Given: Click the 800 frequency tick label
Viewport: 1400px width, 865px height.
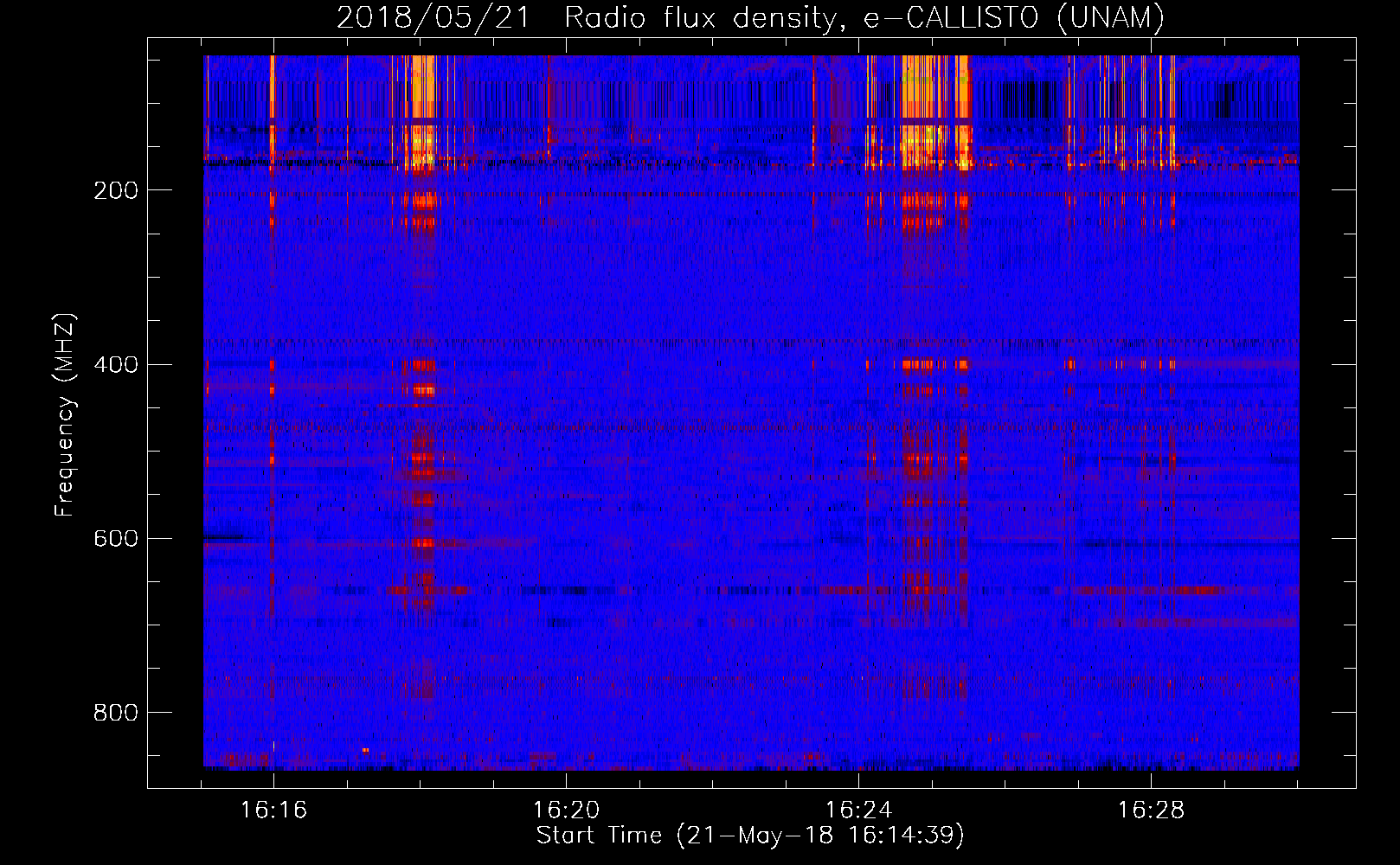Looking at the screenshot, I should (x=116, y=713).
